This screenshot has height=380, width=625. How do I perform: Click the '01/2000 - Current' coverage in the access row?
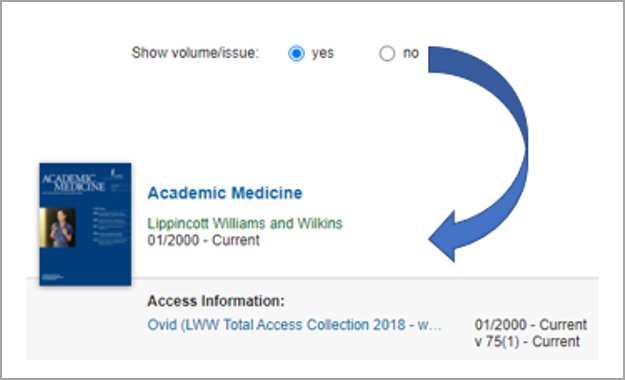click(531, 325)
